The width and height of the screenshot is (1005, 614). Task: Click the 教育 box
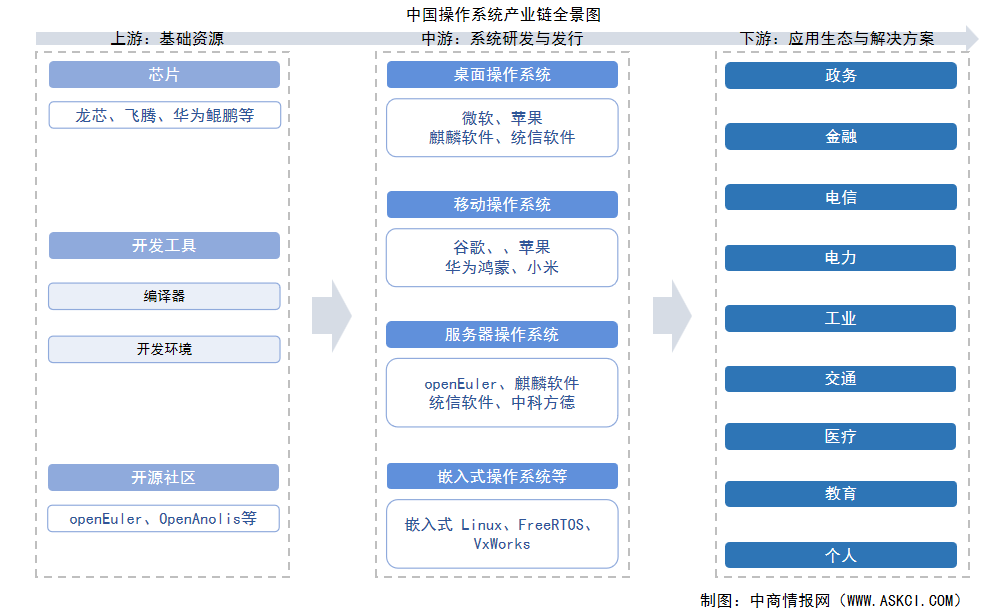841,494
